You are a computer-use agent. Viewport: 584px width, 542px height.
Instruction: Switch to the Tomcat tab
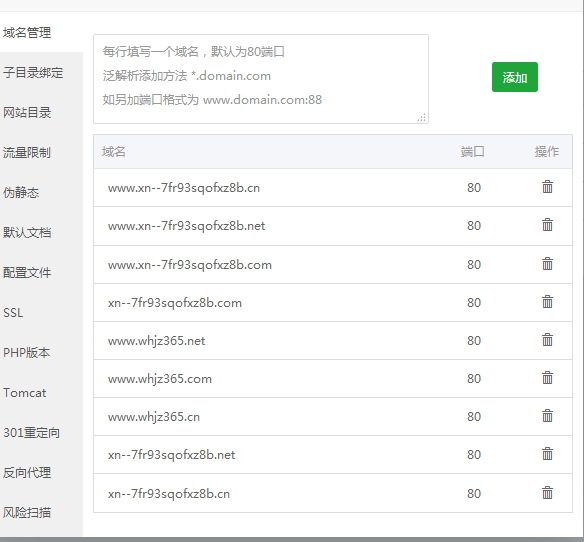[25, 393]
